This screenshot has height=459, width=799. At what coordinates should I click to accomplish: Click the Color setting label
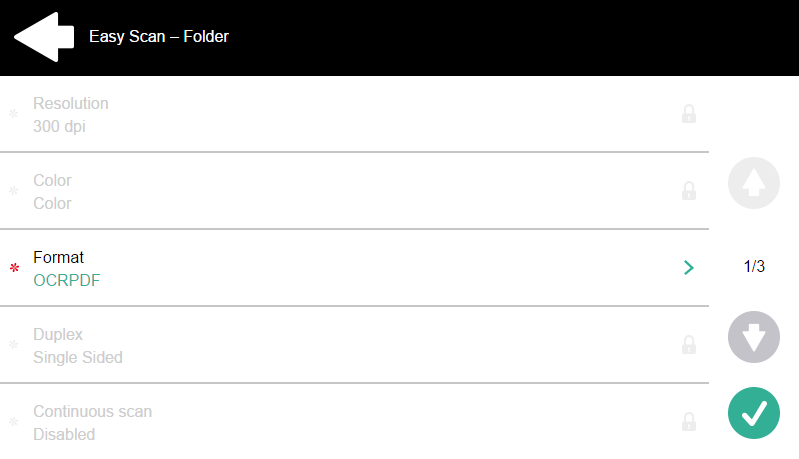point(52,180)
